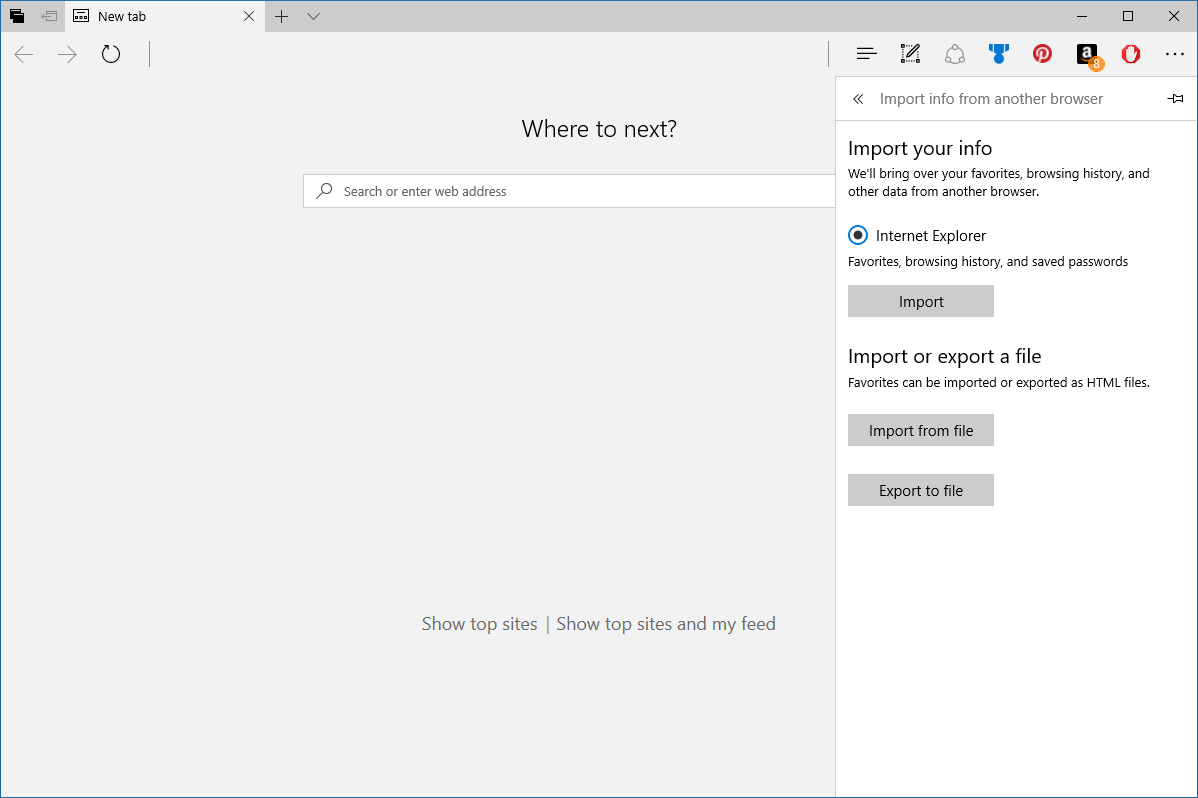Open a new tab with the plus button

click(x=281, y=16)
